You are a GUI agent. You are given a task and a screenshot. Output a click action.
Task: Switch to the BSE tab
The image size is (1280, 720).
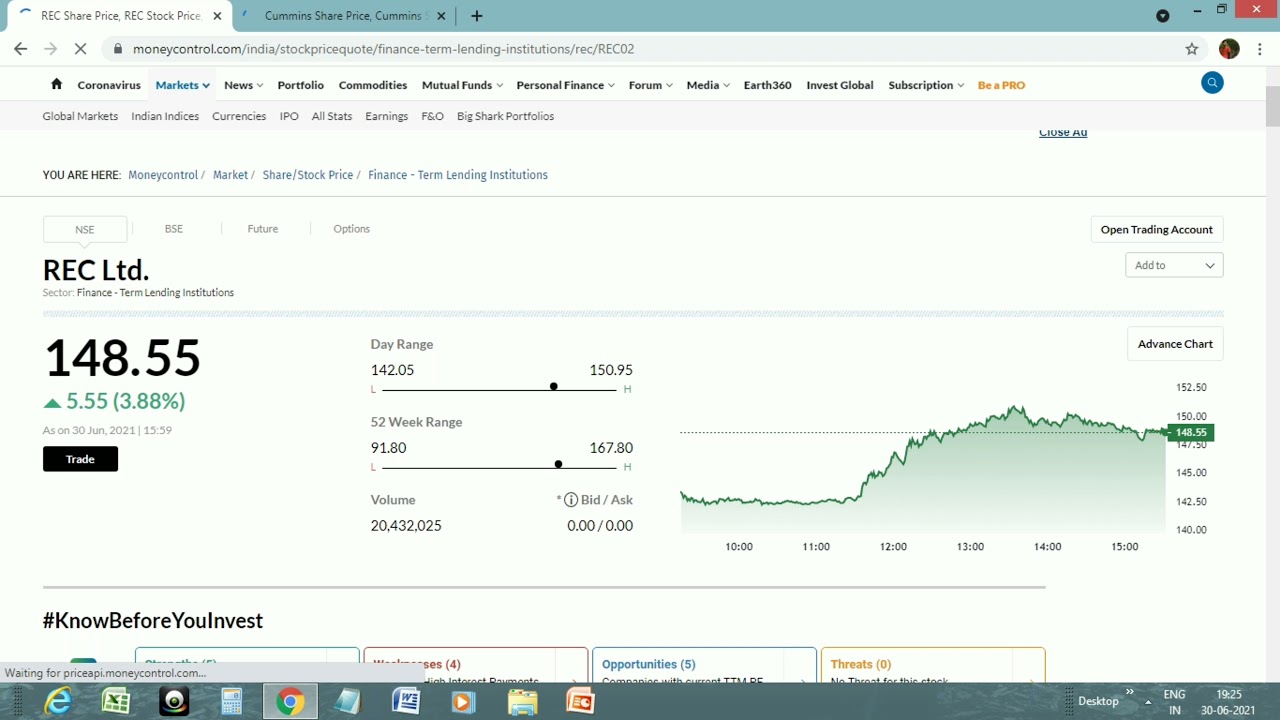(x=174, y=229)
